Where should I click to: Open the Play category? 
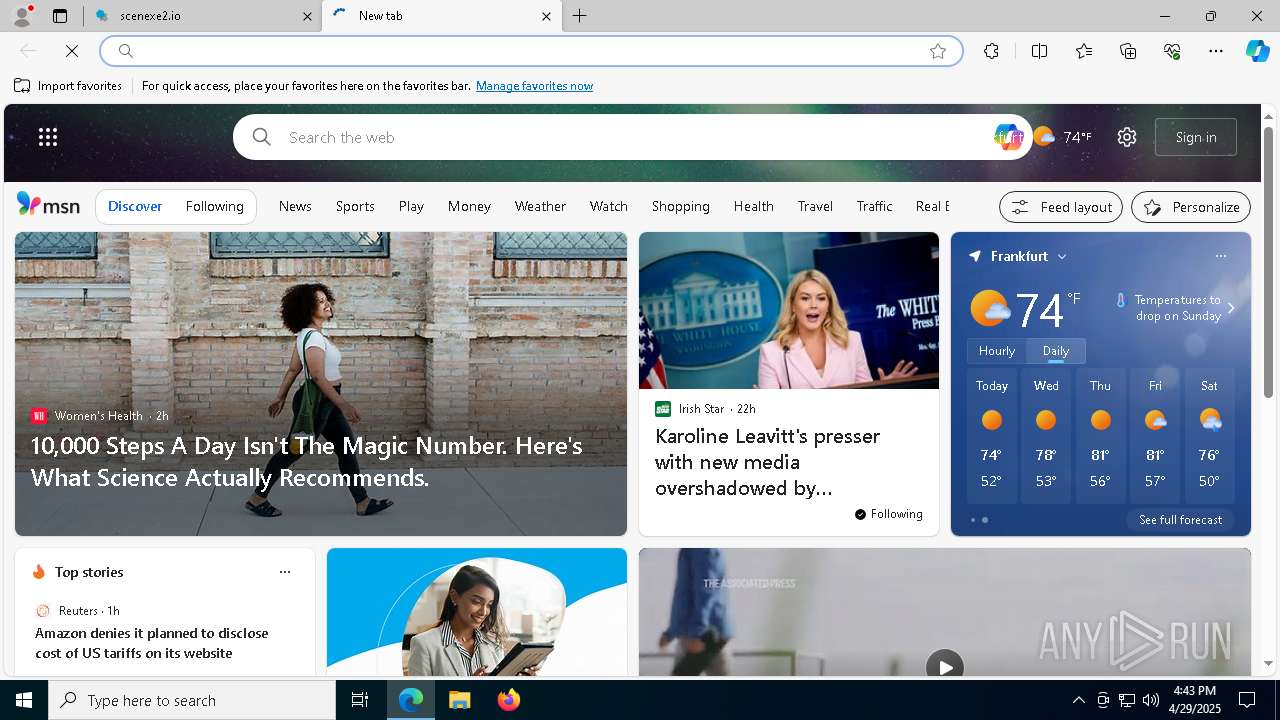tap(411, 206)
